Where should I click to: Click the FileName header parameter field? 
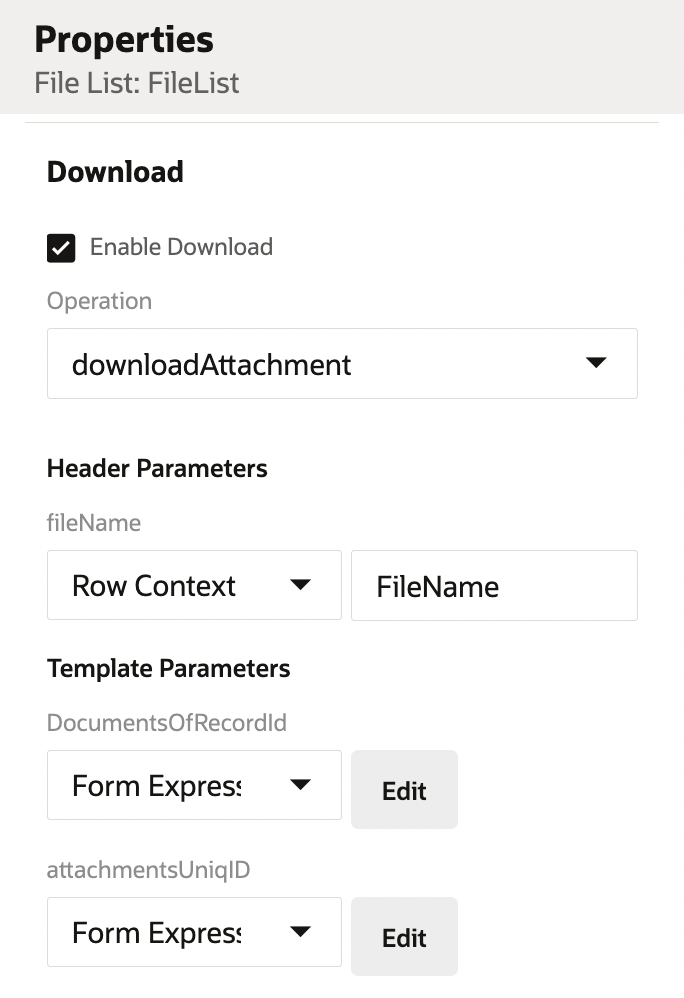point(494,585)
